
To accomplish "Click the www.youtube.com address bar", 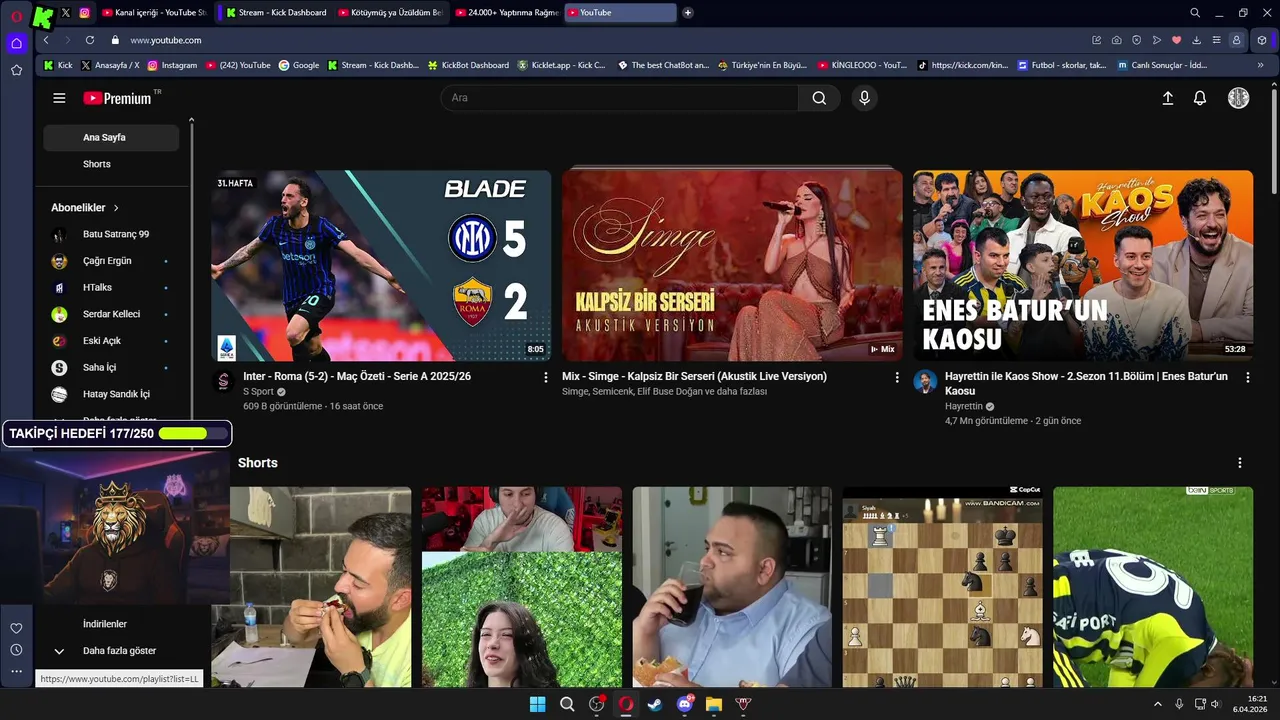I will tap(166, 40).
